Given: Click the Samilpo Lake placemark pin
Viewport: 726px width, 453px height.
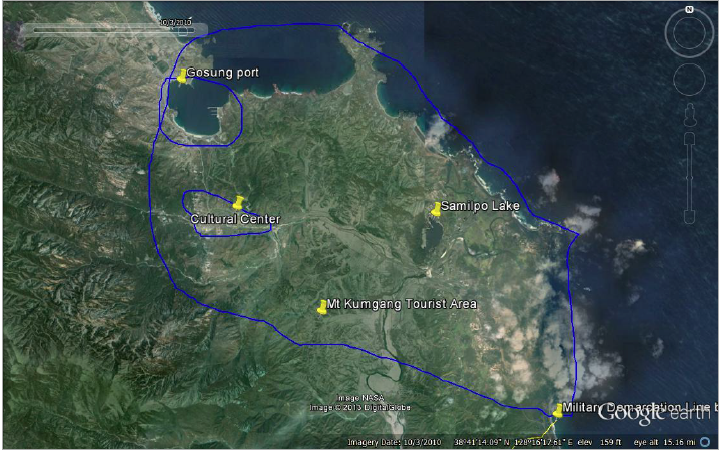Looking at the screenshot, I should (x=437, y=208).
